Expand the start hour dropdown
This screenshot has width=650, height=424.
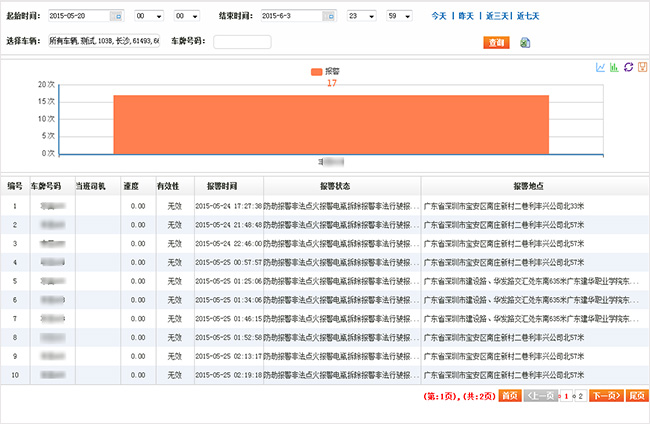point(149,16)
